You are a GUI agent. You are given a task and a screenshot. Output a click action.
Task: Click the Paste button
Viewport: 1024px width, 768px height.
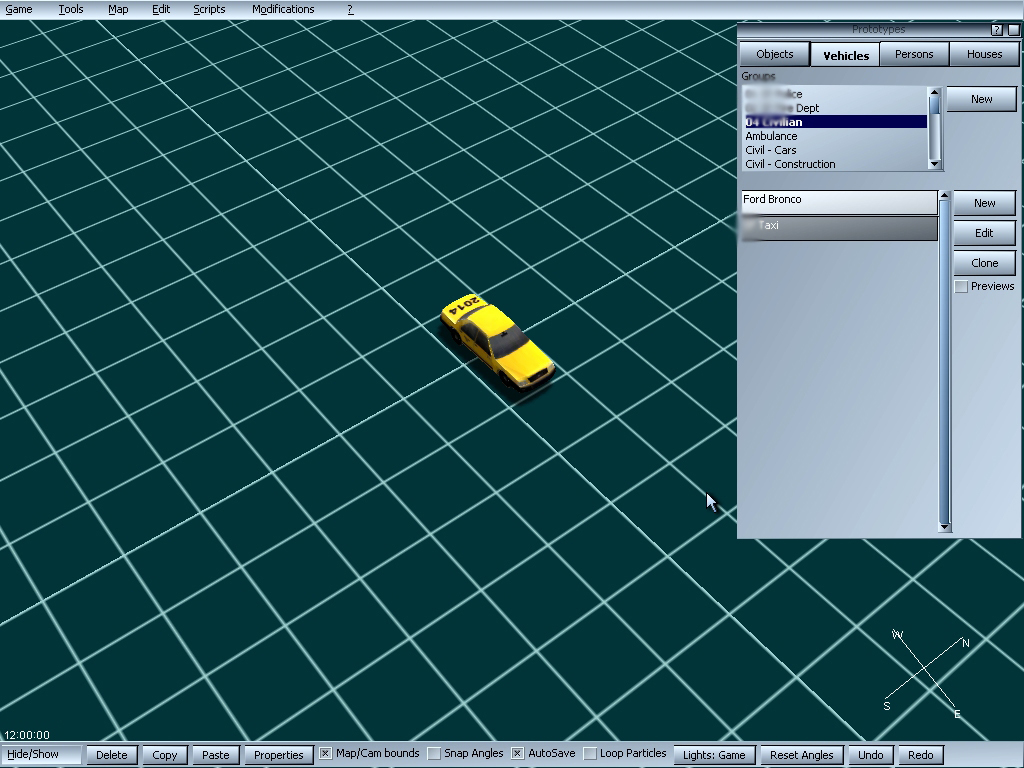point(216,755)
